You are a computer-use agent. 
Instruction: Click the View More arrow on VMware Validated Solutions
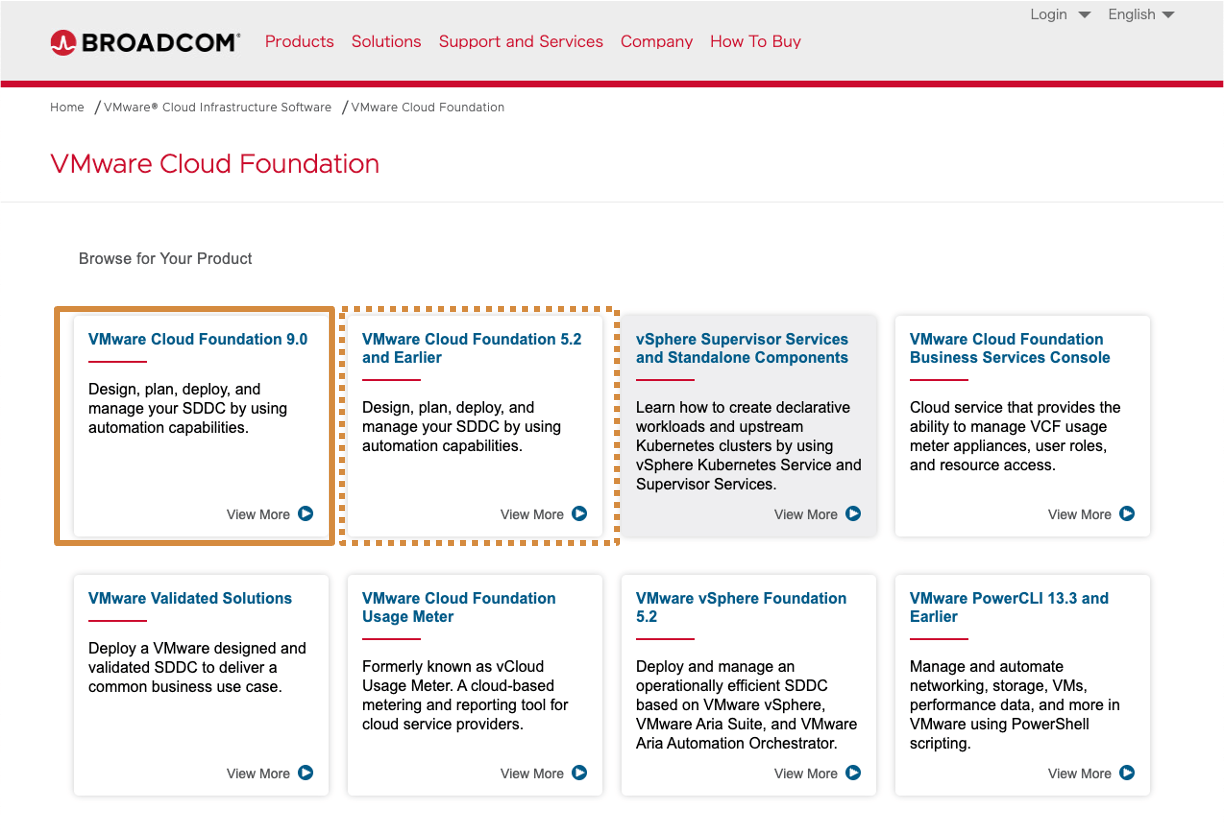[x=308, y=773]
